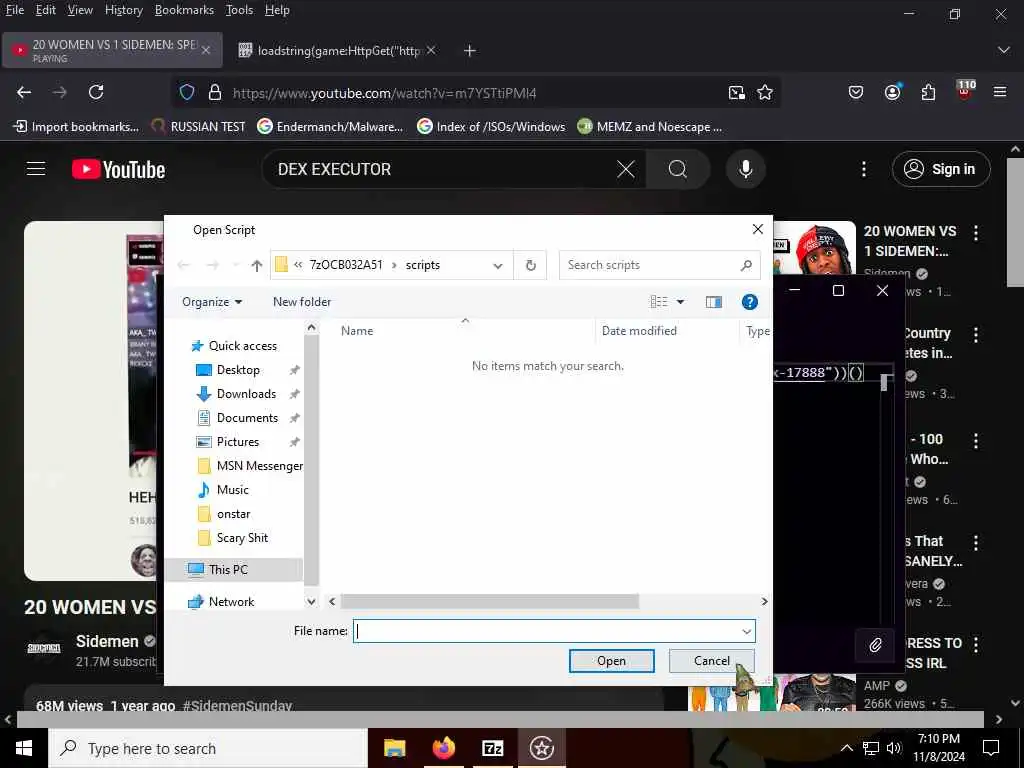Open 7-Zip from the taskbar
The image size is (1024, 768).
point(492,748)
